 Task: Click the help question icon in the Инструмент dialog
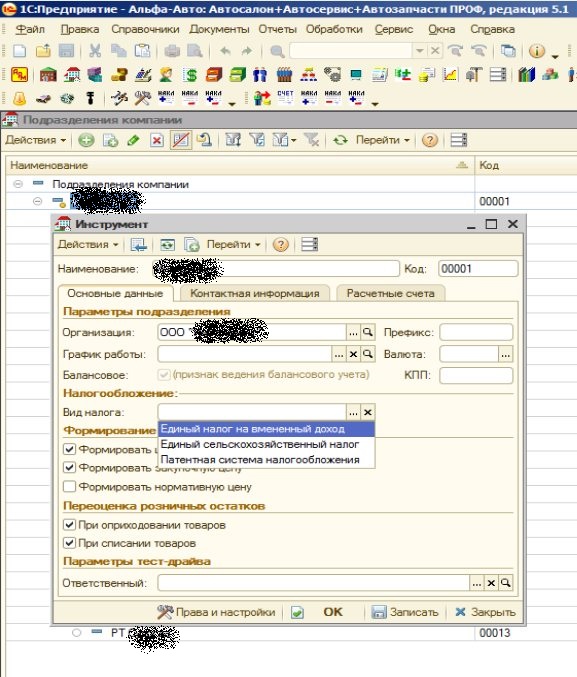[281, 244]
